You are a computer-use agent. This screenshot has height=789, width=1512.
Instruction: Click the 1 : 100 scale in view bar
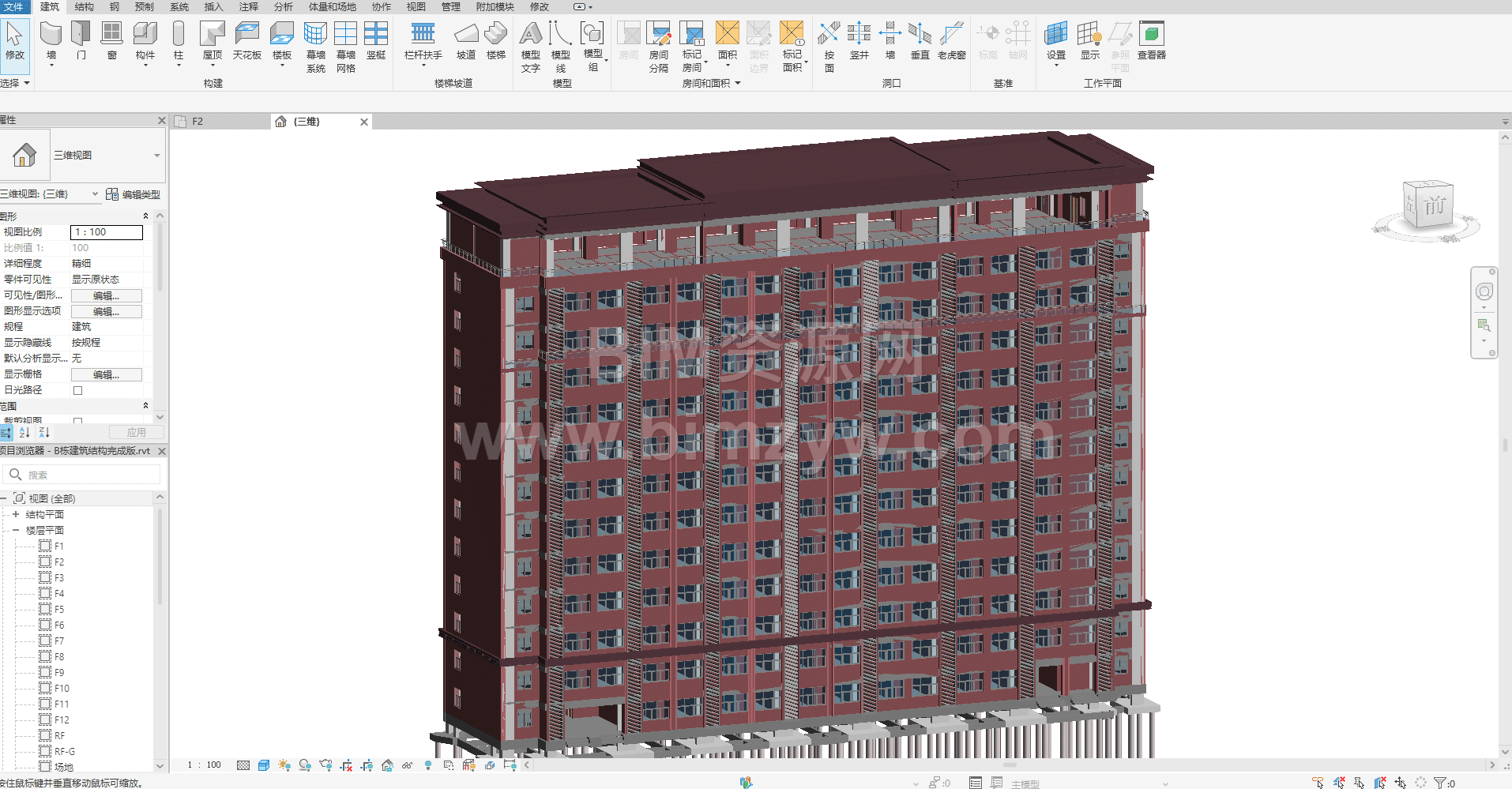point(204,765)
